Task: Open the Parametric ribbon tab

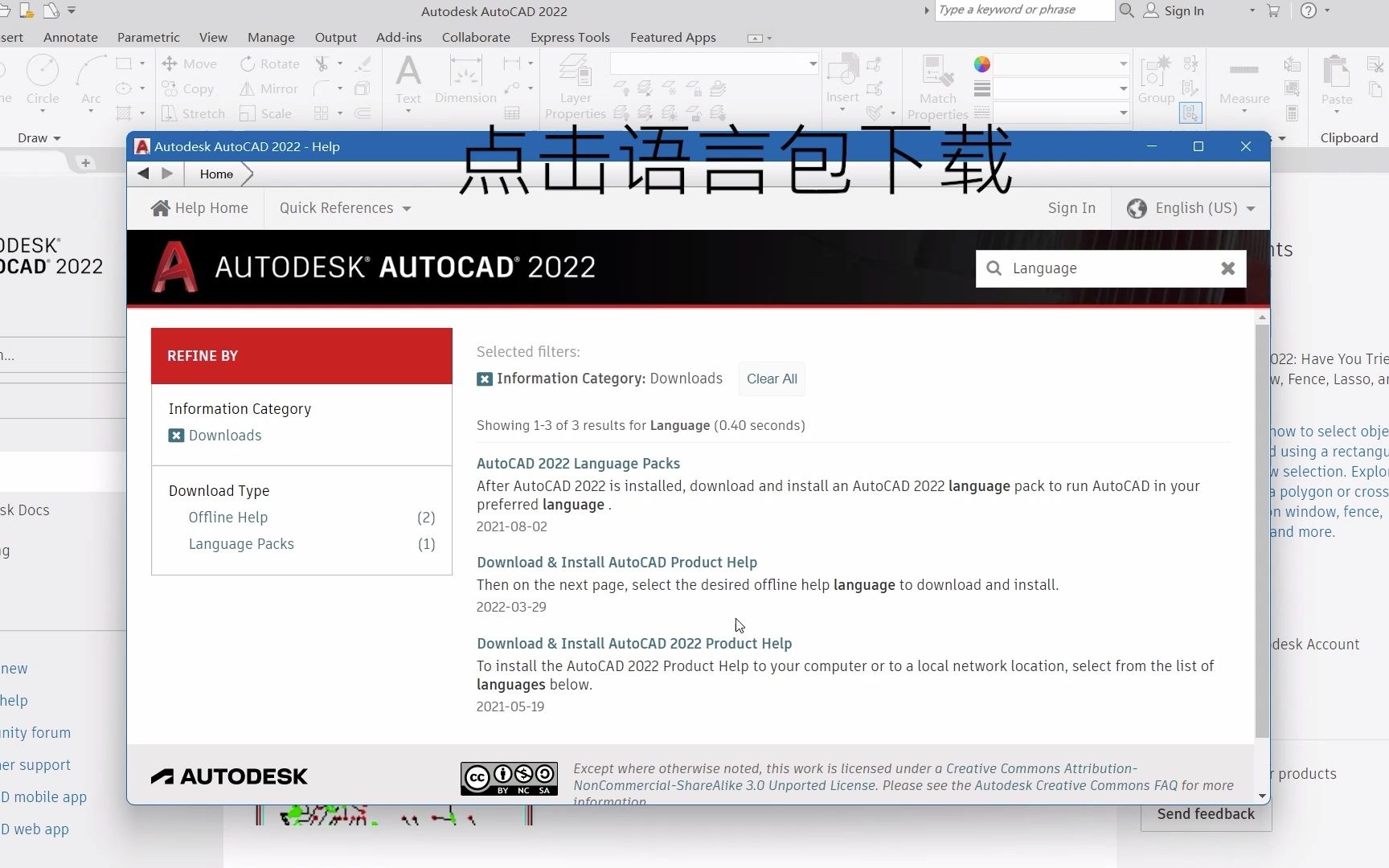Action: (x=149, y=37)
